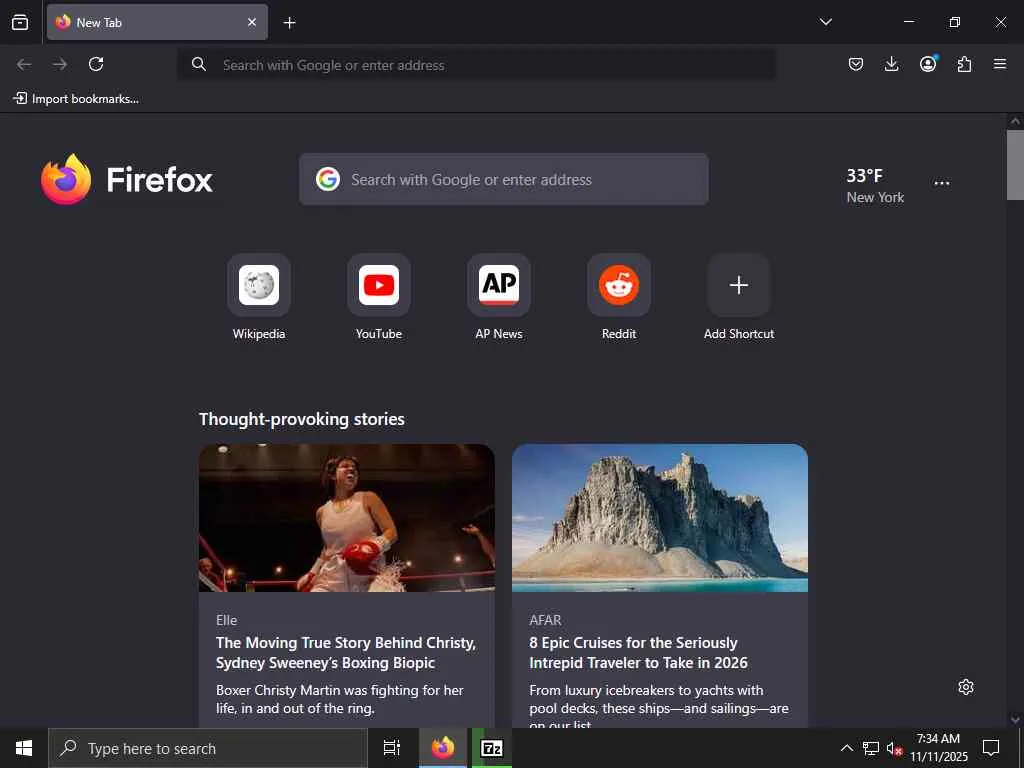Screen dimensions: 1024x768
Task: Open the new tab customize gear icon
Action: pyautogui.click(x=966, y=687)
